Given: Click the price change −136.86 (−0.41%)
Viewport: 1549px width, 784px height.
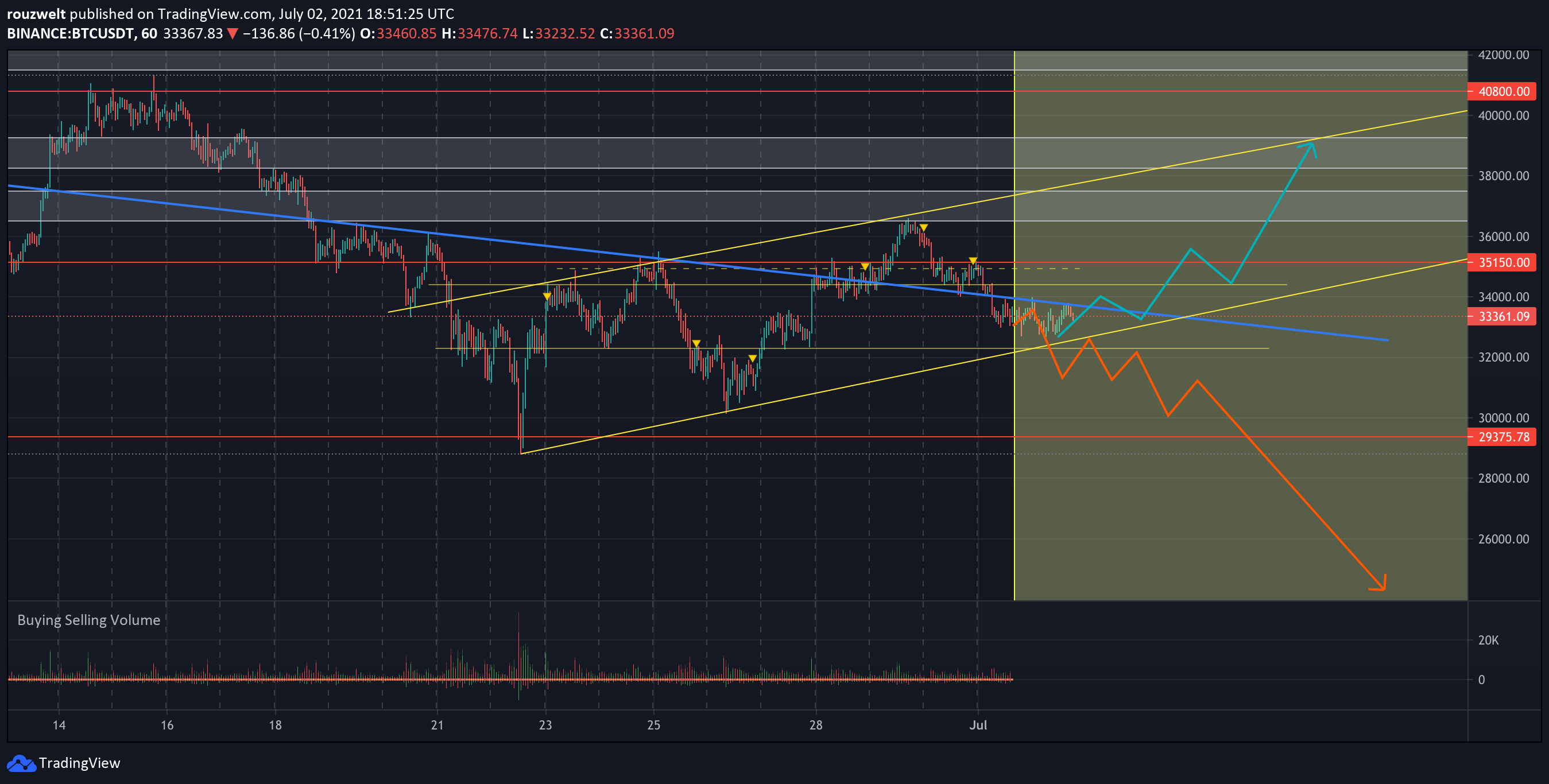Looking at the screenshot, I should [298, 34].
